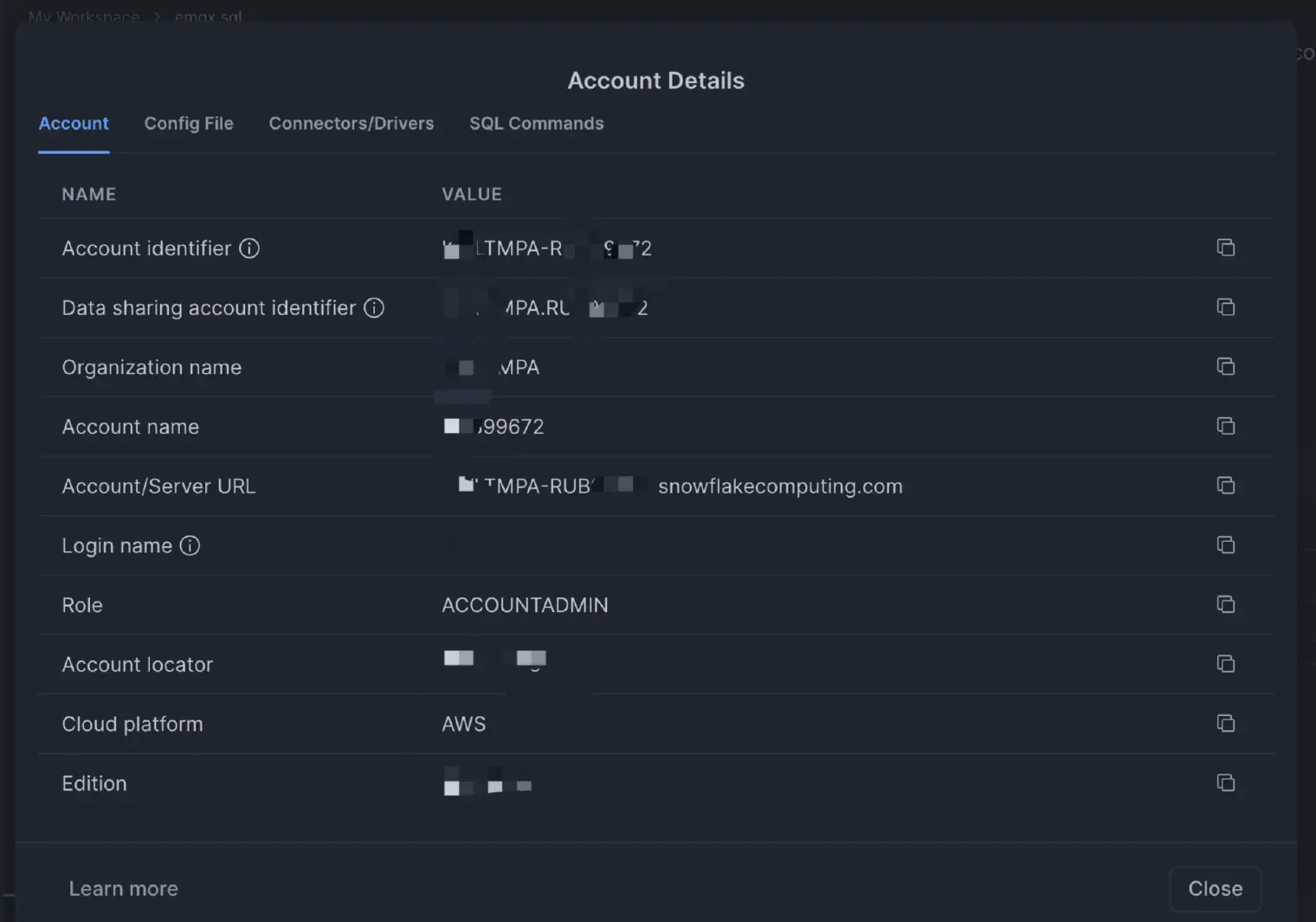Show info tooltip for Login name

click(x=190, y=545)
